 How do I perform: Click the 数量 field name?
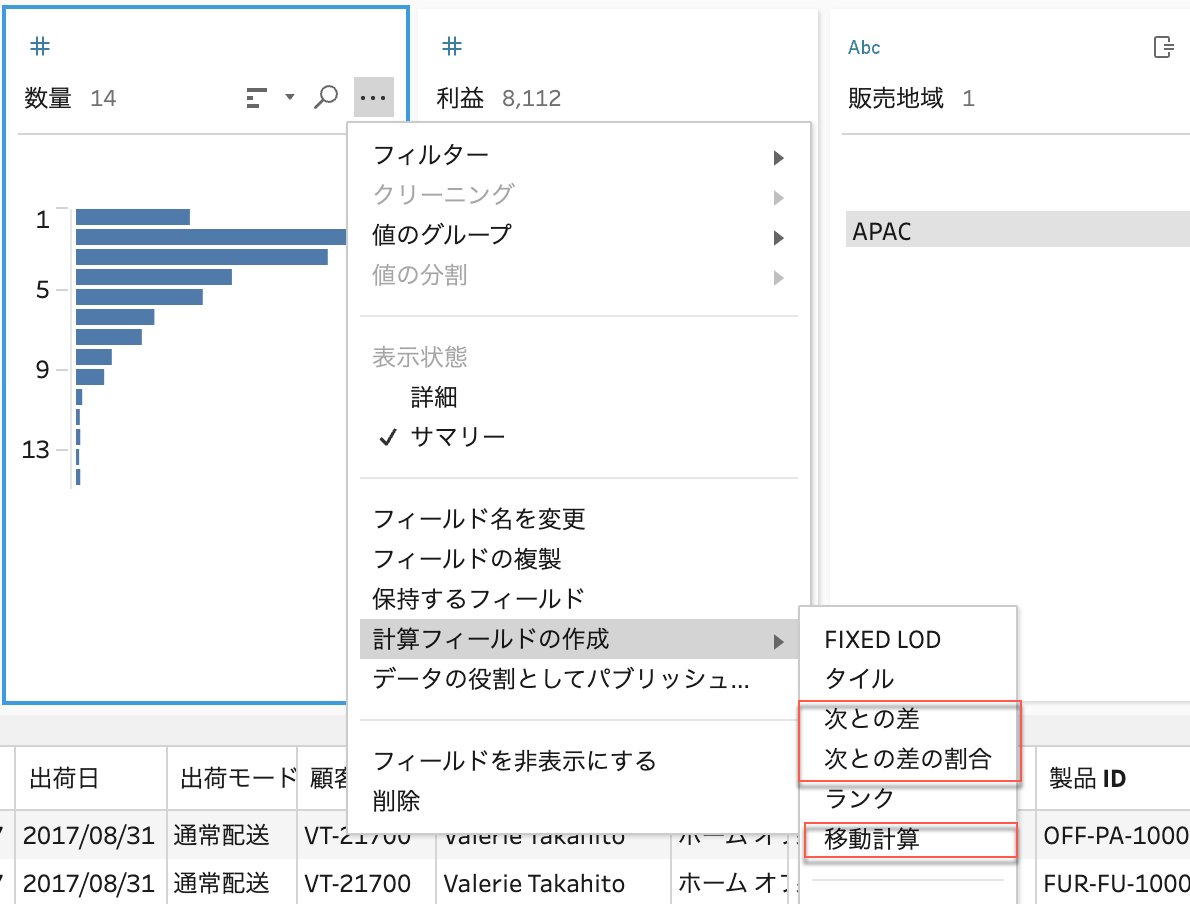tap(48, 98)
